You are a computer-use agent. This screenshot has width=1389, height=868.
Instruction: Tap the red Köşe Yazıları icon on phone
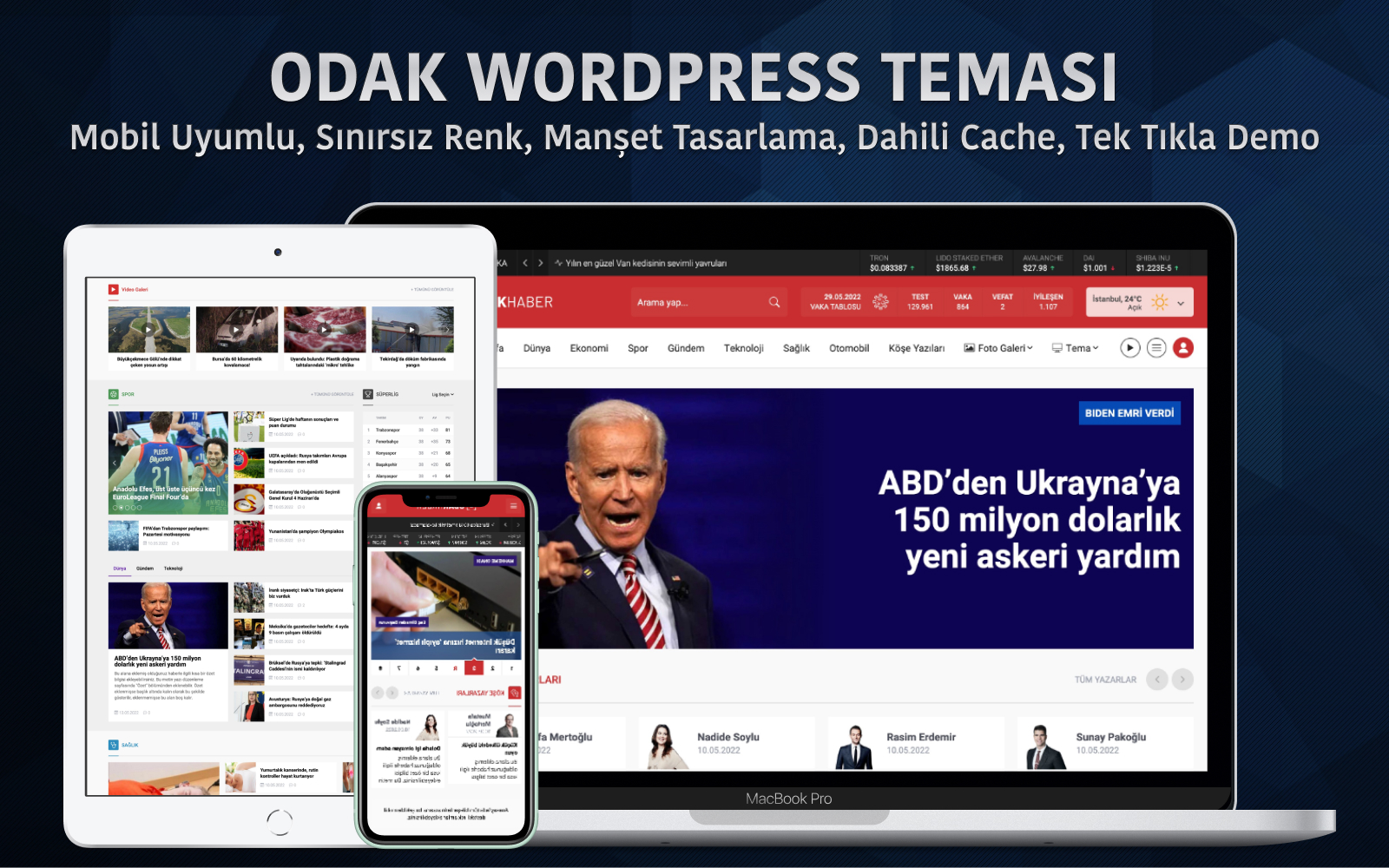click(x=515, y=693)
